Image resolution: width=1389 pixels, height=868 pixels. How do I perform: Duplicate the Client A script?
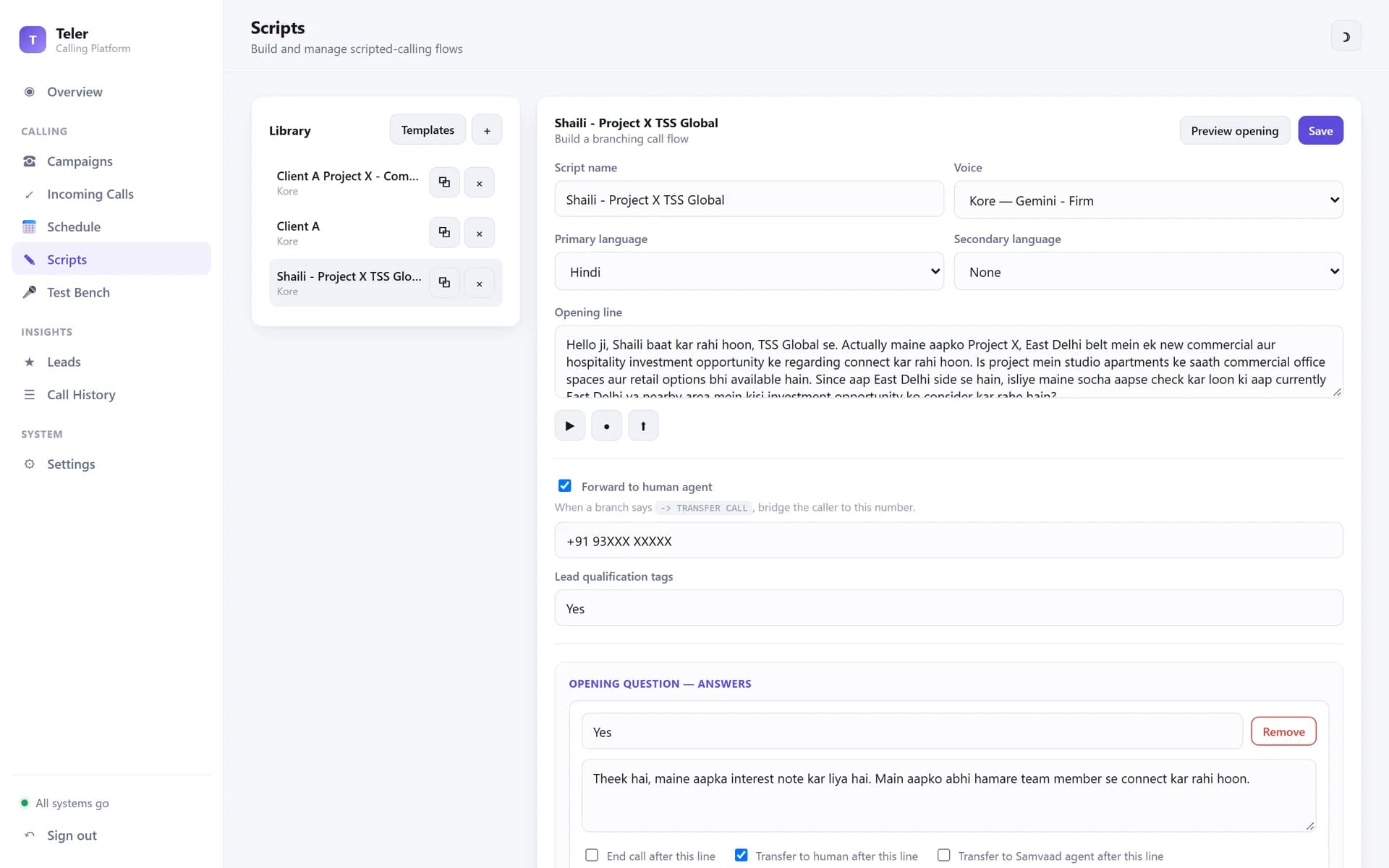(x=444, y=232)
